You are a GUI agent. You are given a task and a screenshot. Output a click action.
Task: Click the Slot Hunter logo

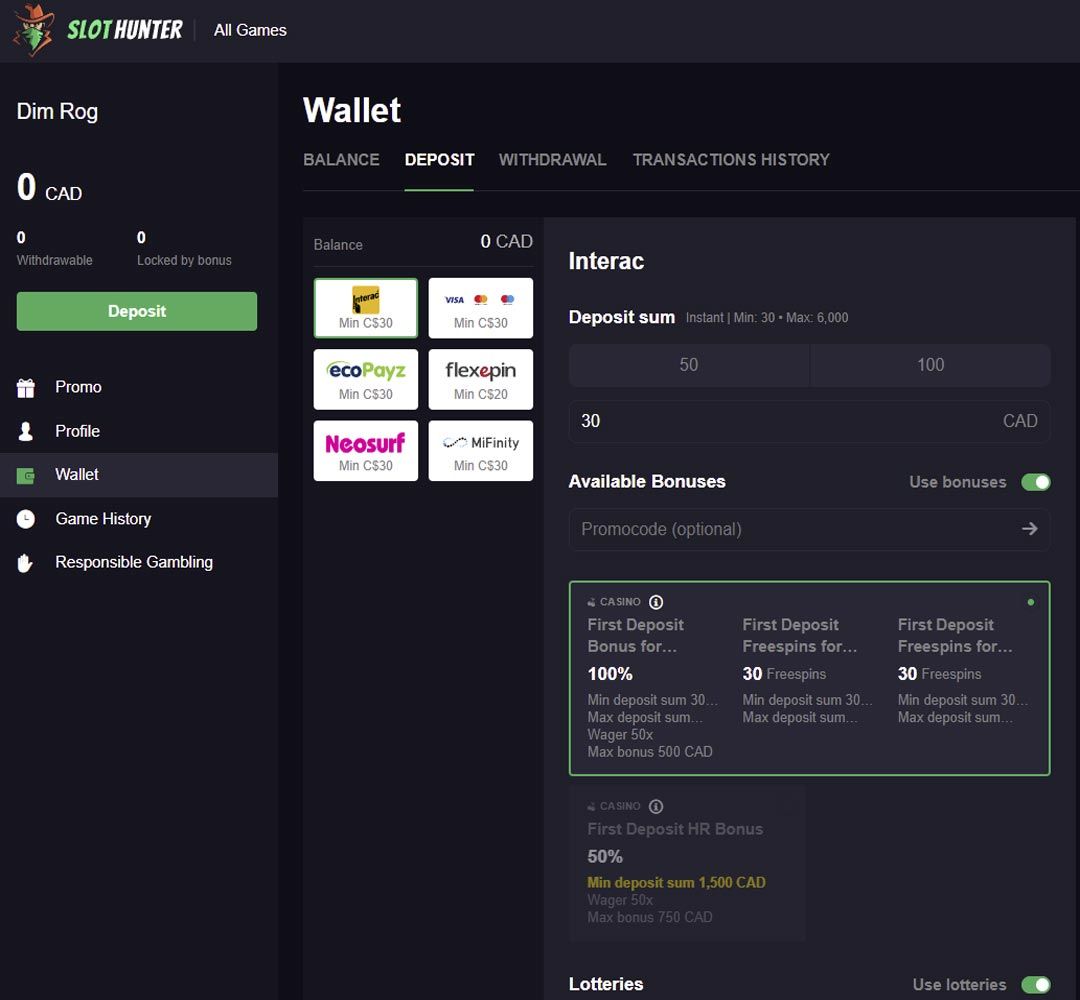click(98, 30)
